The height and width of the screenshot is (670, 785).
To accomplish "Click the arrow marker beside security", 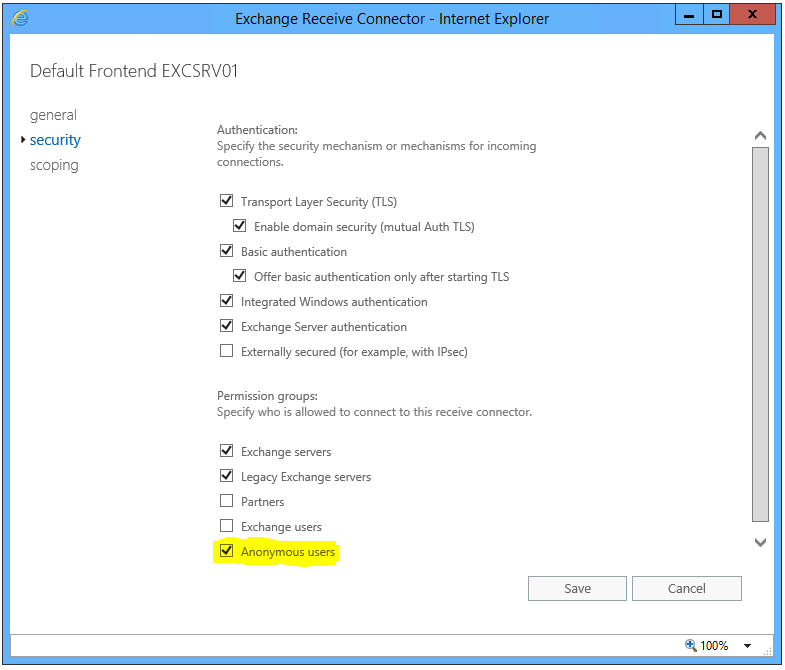I will pos(23,140).
